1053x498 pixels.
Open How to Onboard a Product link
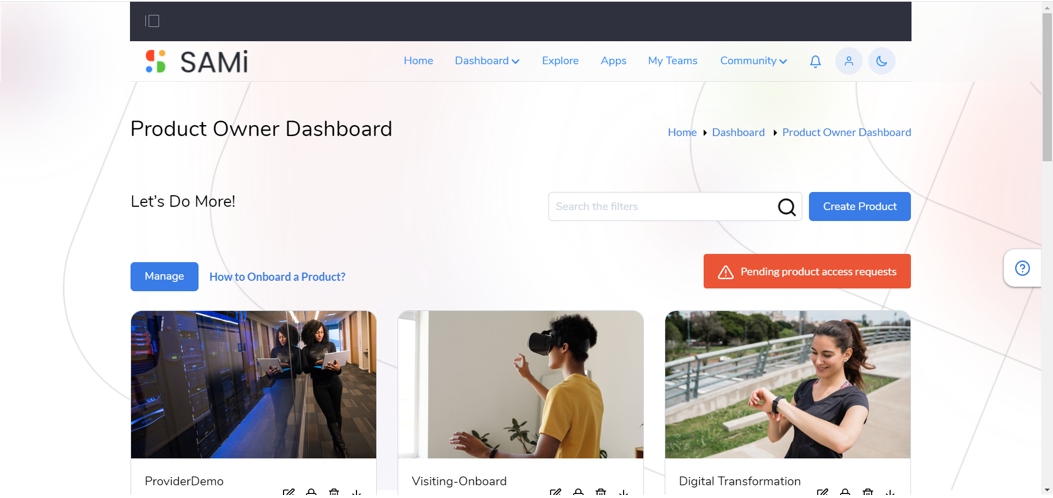coord(277,277)
